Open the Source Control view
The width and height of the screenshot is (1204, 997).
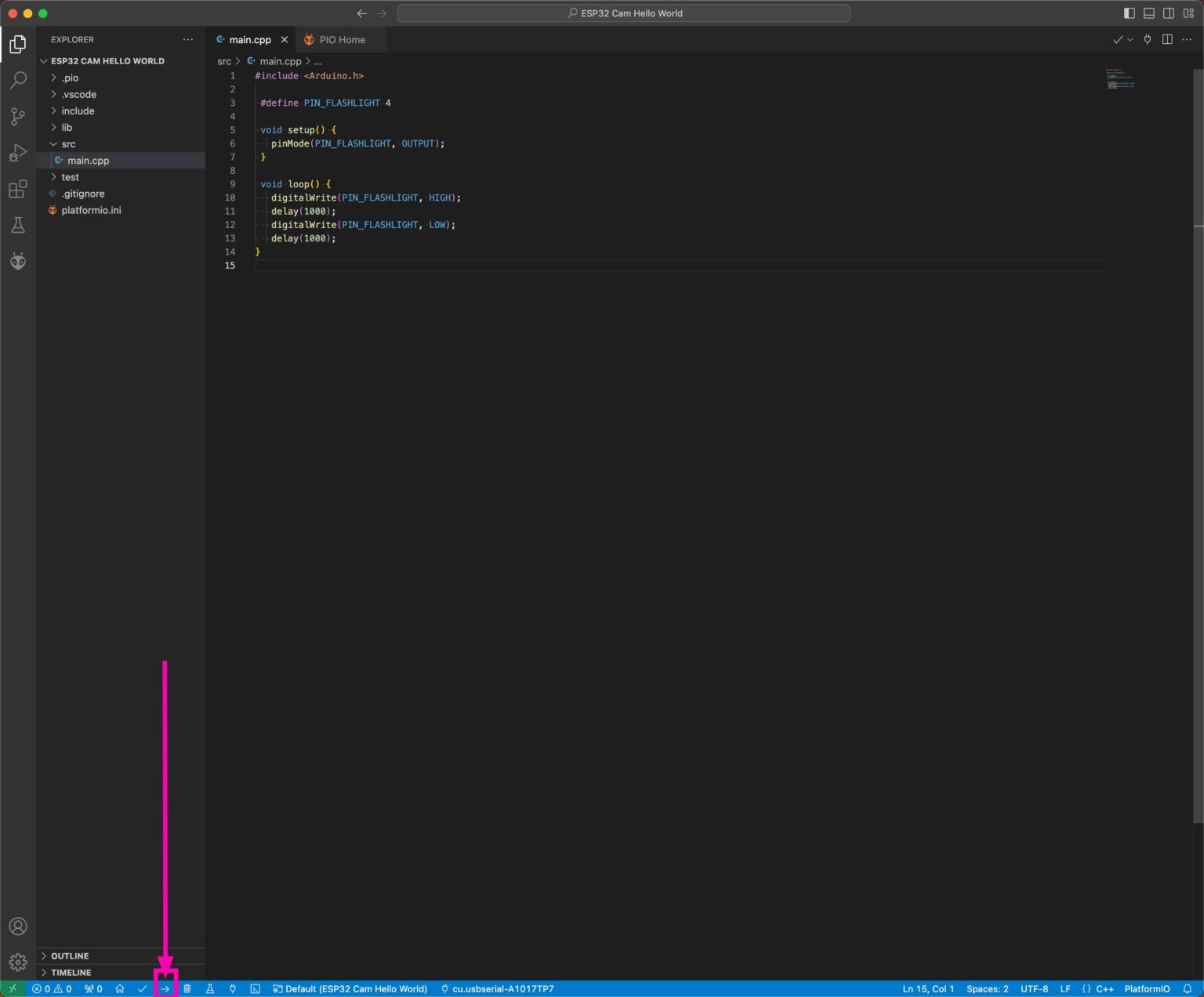tap(18, 117)
